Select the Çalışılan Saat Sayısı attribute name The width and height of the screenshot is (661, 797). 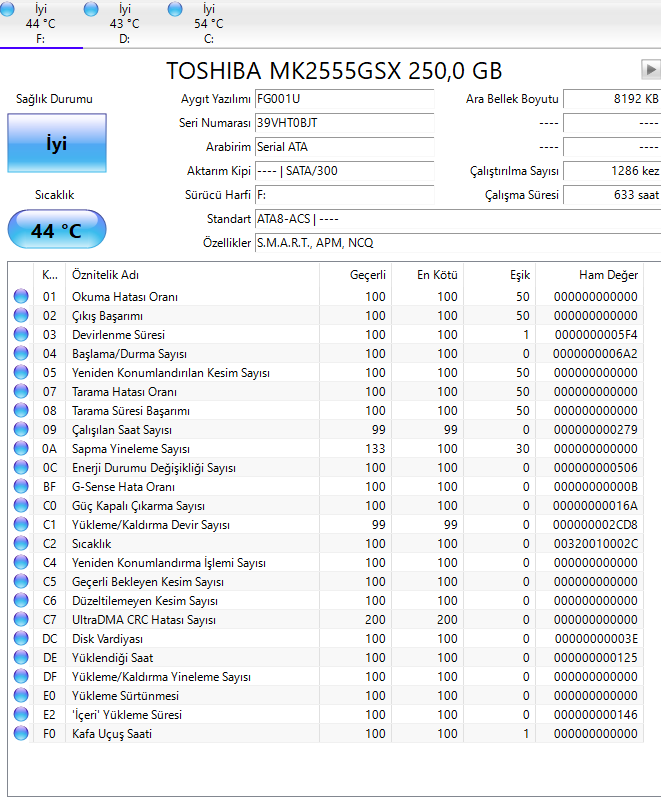pos(122,430)
